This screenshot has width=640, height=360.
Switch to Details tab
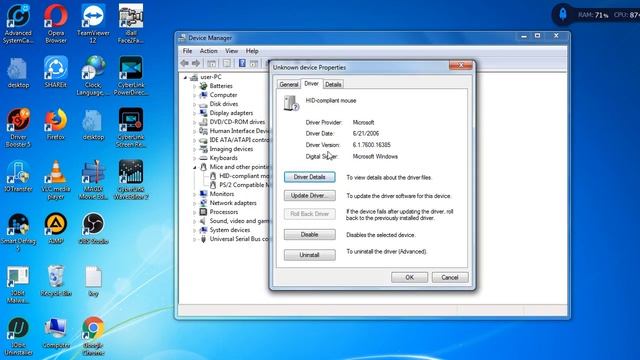pyautogui.click(x=333, y=84)
